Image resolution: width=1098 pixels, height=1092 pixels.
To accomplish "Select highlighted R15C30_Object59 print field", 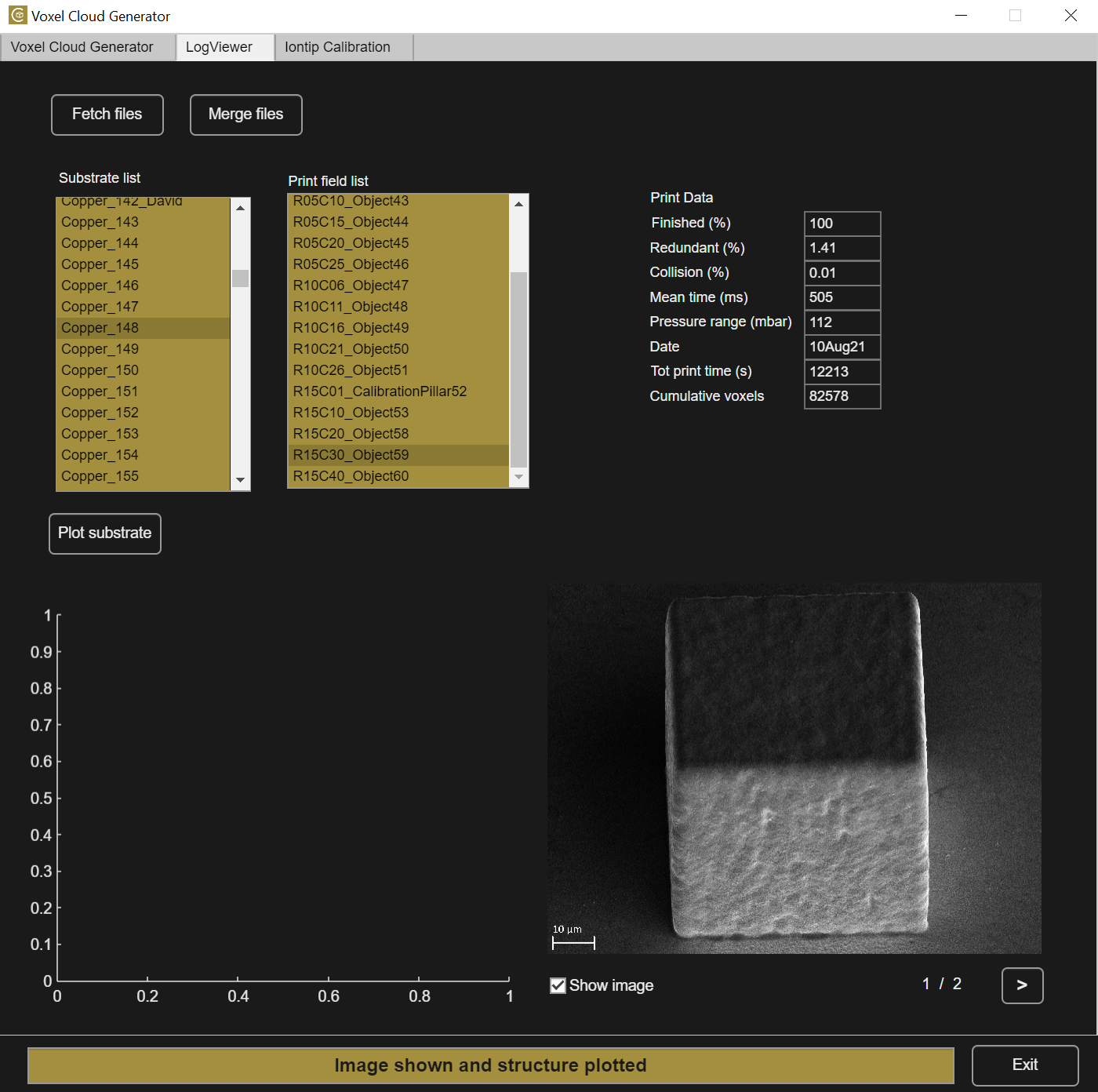I will 398,455.
